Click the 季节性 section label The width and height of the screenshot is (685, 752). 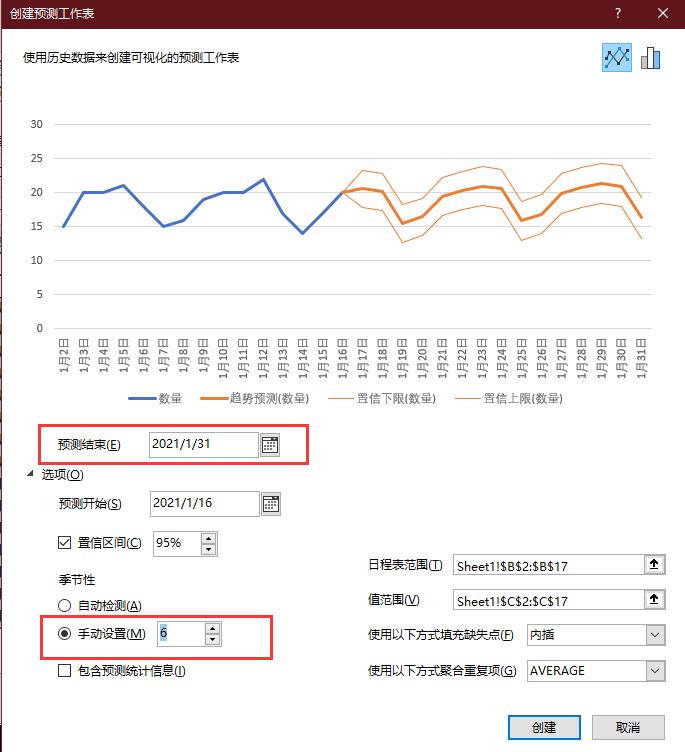[x=77, y=579]
